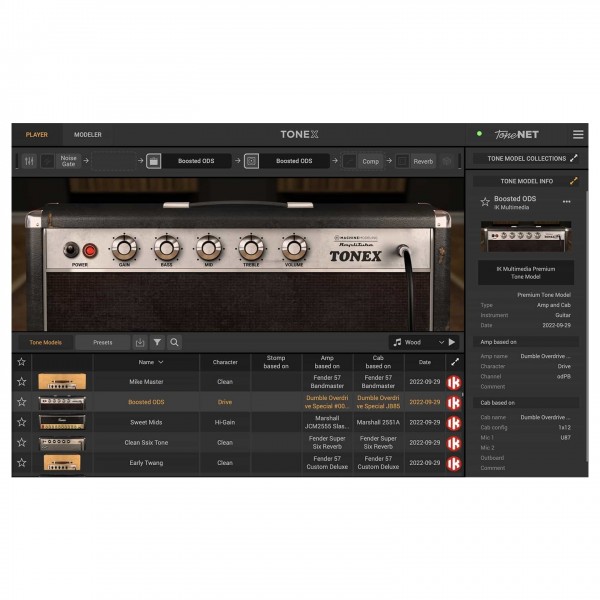
Task: Click the filter funnel icon
Action: [x=157, y=342]
